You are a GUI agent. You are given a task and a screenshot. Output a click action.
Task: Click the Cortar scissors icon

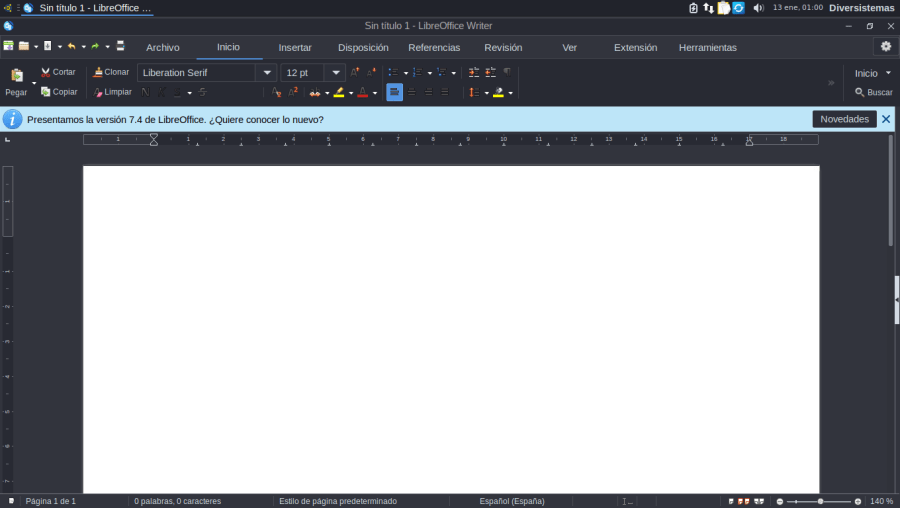[45, 73]
